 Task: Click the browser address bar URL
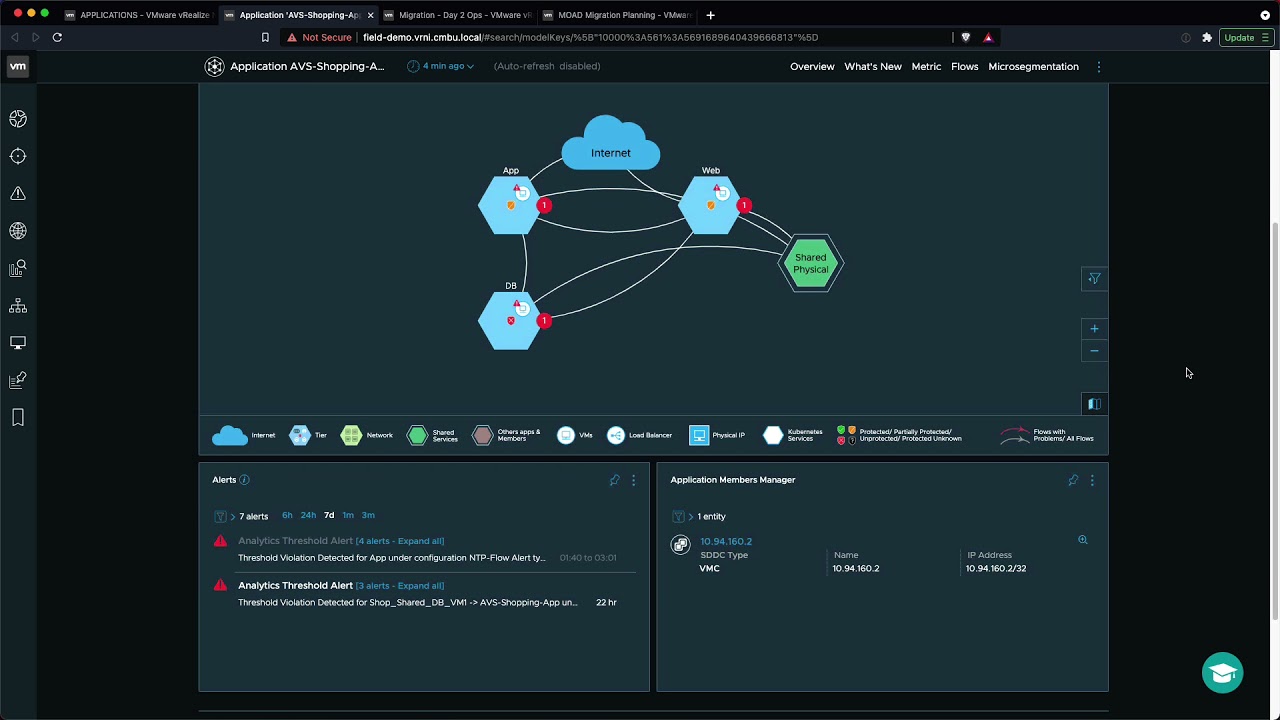(590, 37)
